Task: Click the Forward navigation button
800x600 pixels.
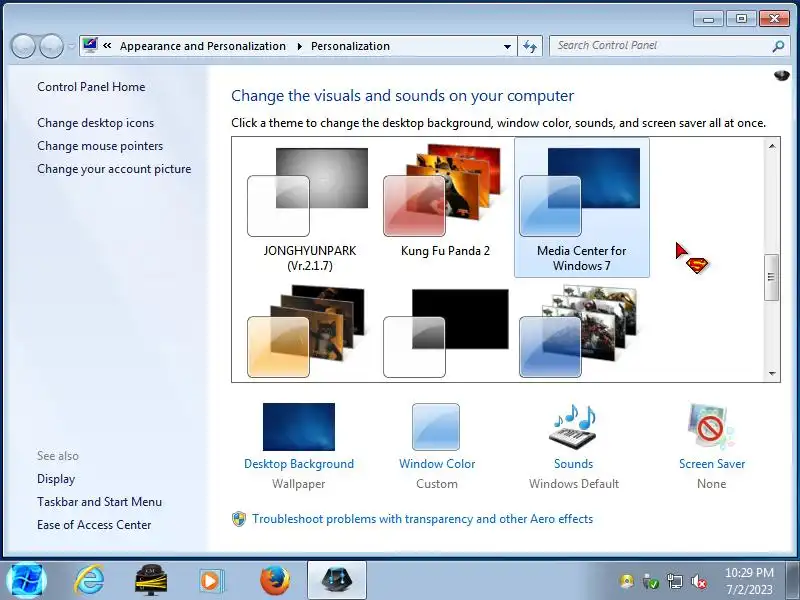Action: click(51, 46)
